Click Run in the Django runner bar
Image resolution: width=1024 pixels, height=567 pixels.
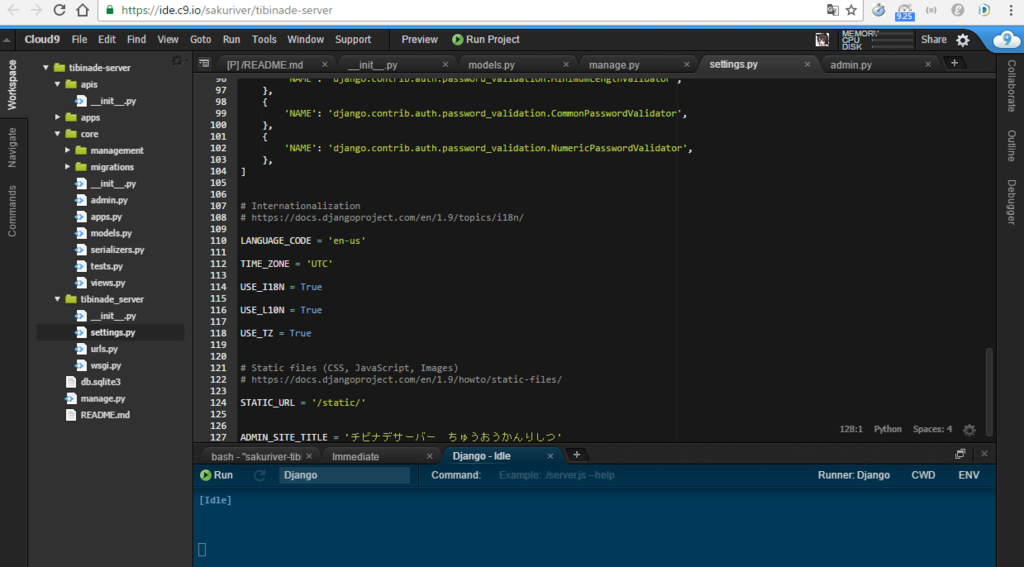coord(216,475)
